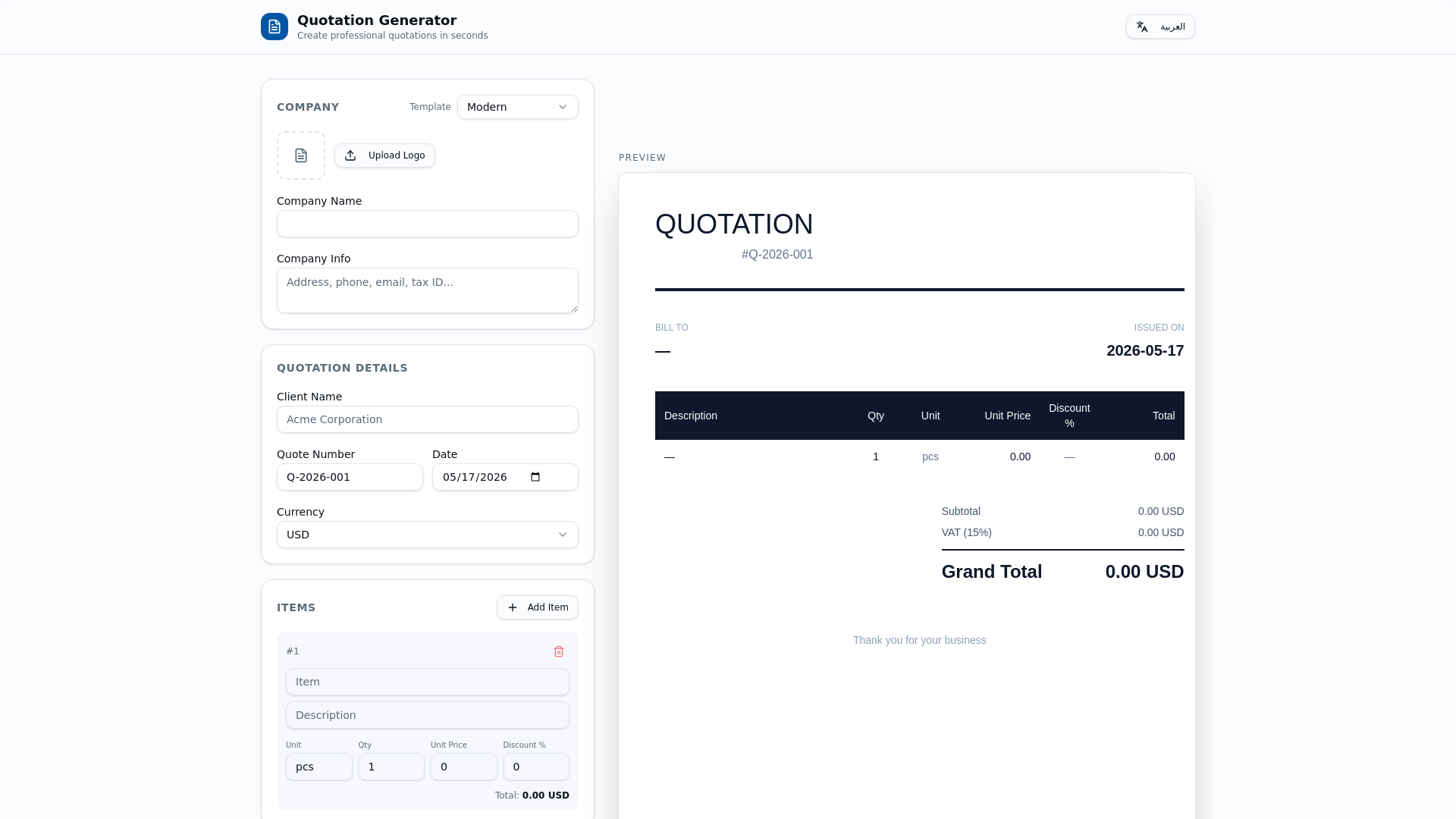Switch language to Arabic

coord(1160,27)
